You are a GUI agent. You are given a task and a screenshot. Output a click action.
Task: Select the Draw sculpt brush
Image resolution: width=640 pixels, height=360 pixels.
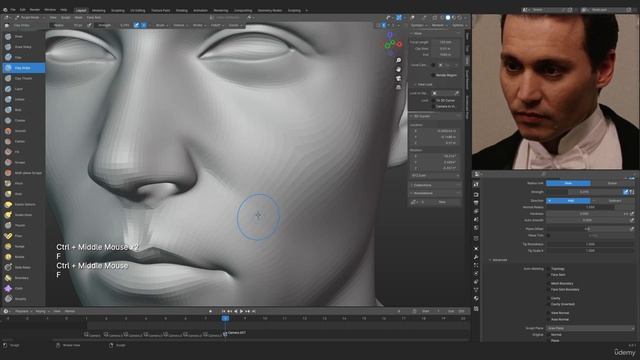pyautogui.click(x=23, y=36)
